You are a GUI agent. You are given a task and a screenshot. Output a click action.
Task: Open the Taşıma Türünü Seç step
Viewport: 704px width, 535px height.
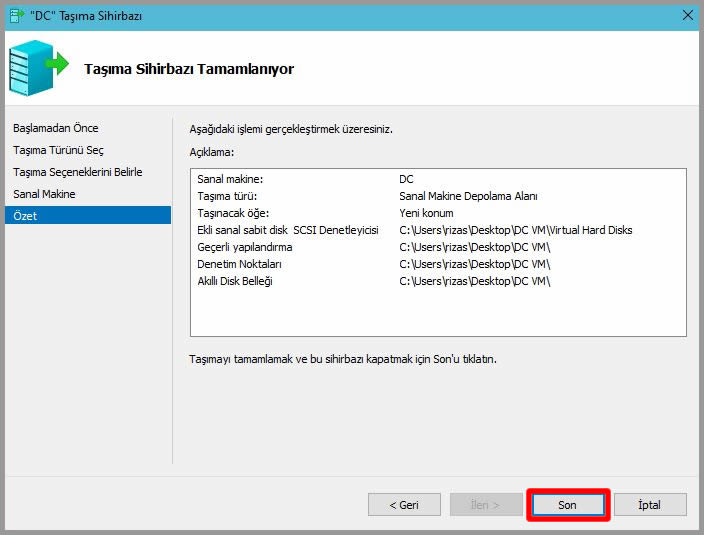[x=58, y=150]
